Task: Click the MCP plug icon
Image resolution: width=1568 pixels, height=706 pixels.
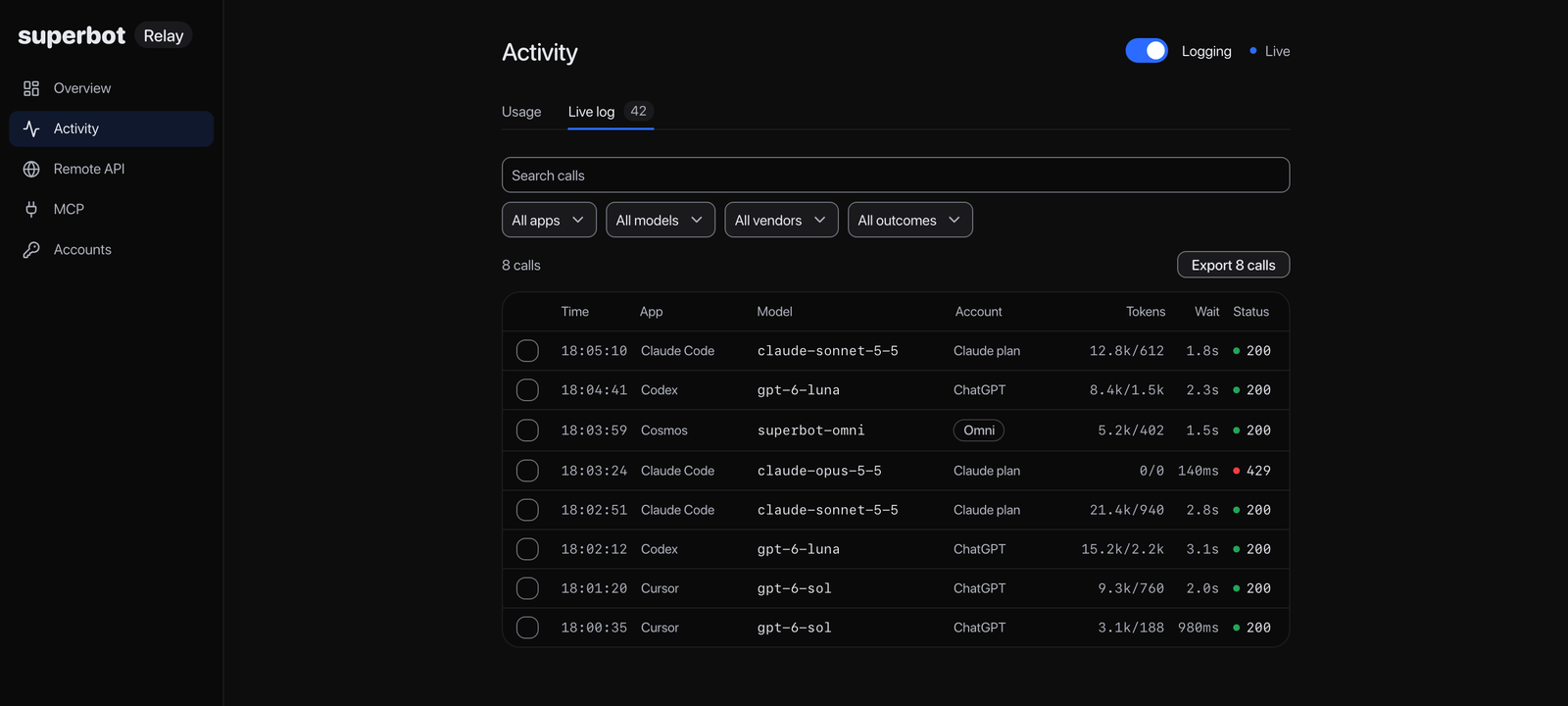Action: pos(31,209)
